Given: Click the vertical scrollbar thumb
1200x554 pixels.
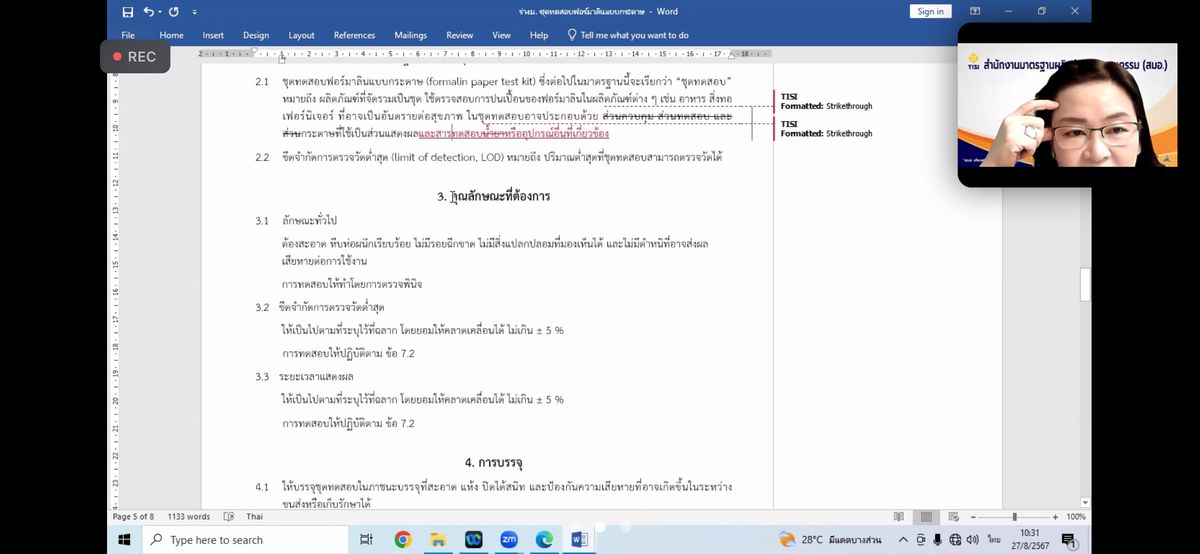Looking at the screenshot, I should 1085,284.
